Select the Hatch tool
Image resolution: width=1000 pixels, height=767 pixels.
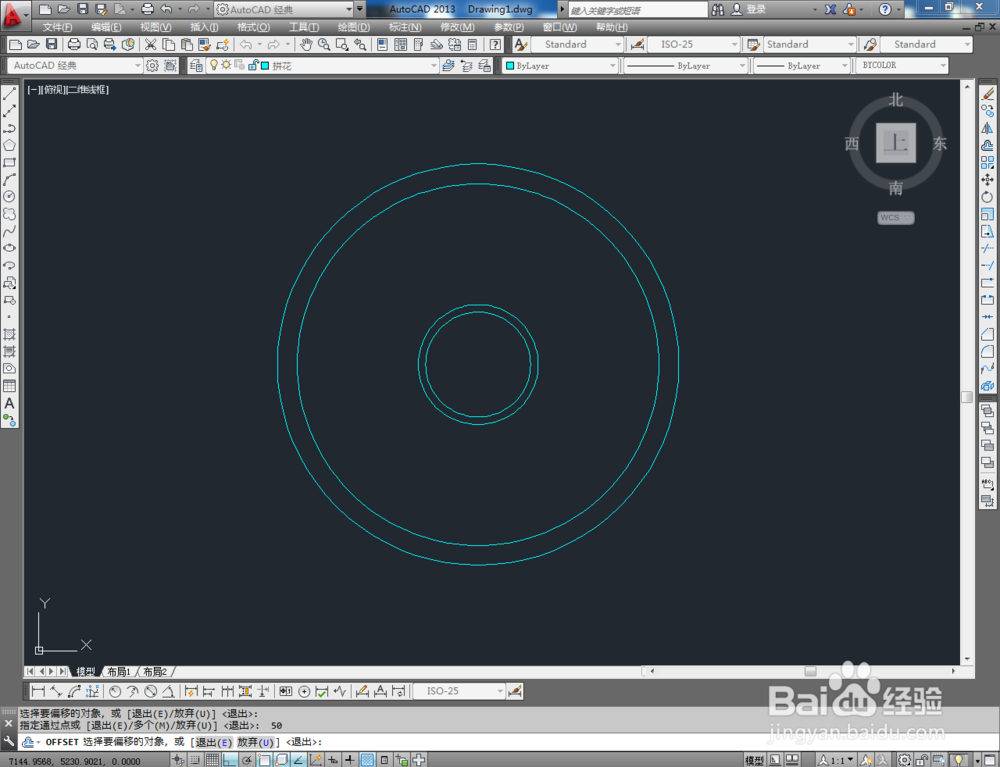tap(10, 334)
